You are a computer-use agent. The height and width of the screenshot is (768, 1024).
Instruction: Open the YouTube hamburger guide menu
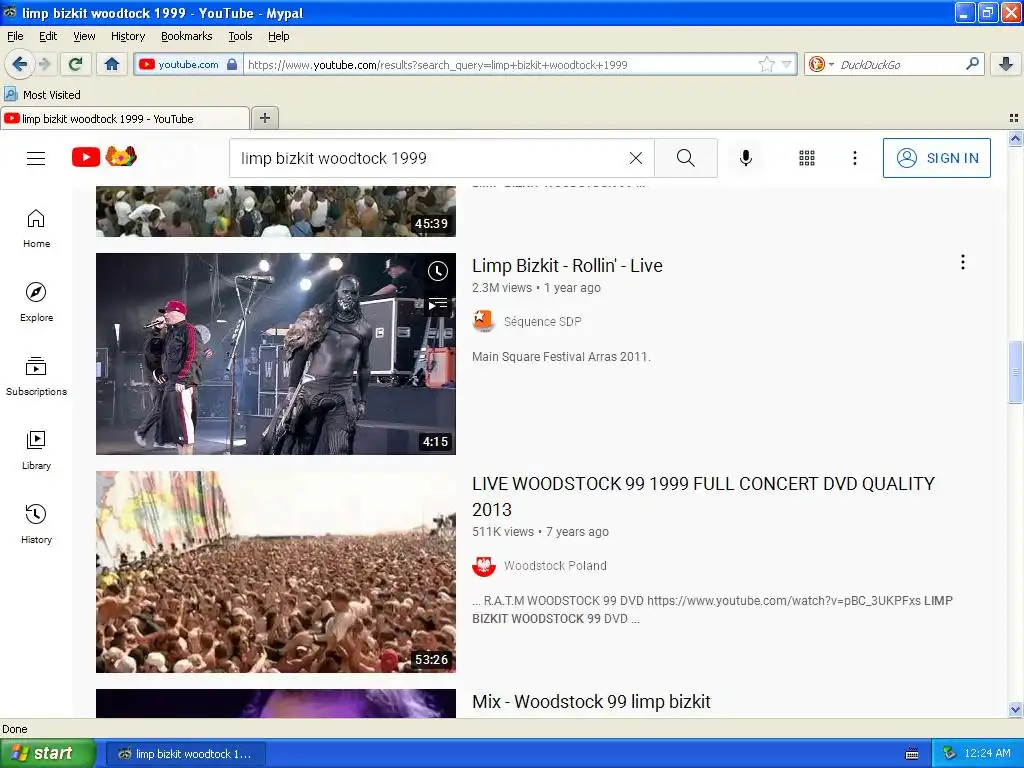point(36,158)
